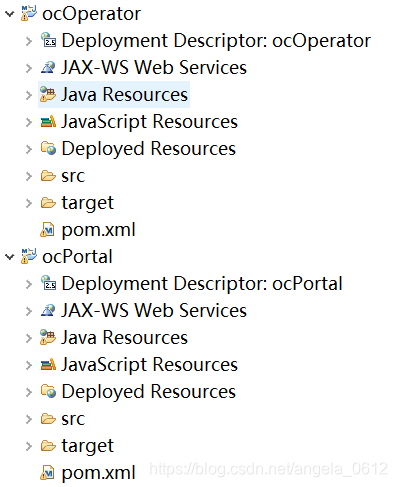
Task: Select pom.xml label in ocOperator
Action: point(99,230)
